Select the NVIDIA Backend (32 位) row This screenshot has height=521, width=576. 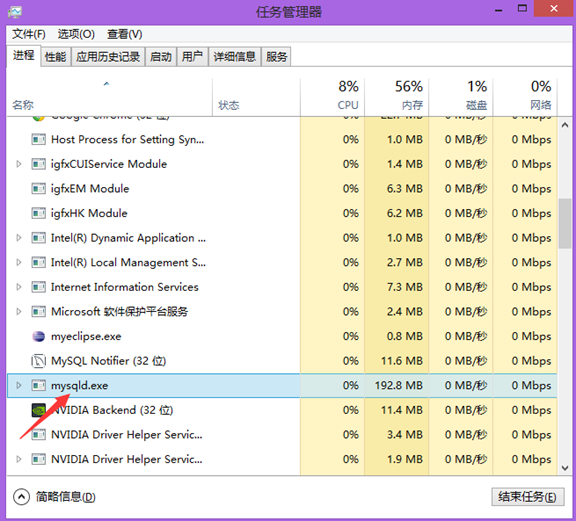pos(282,410)
